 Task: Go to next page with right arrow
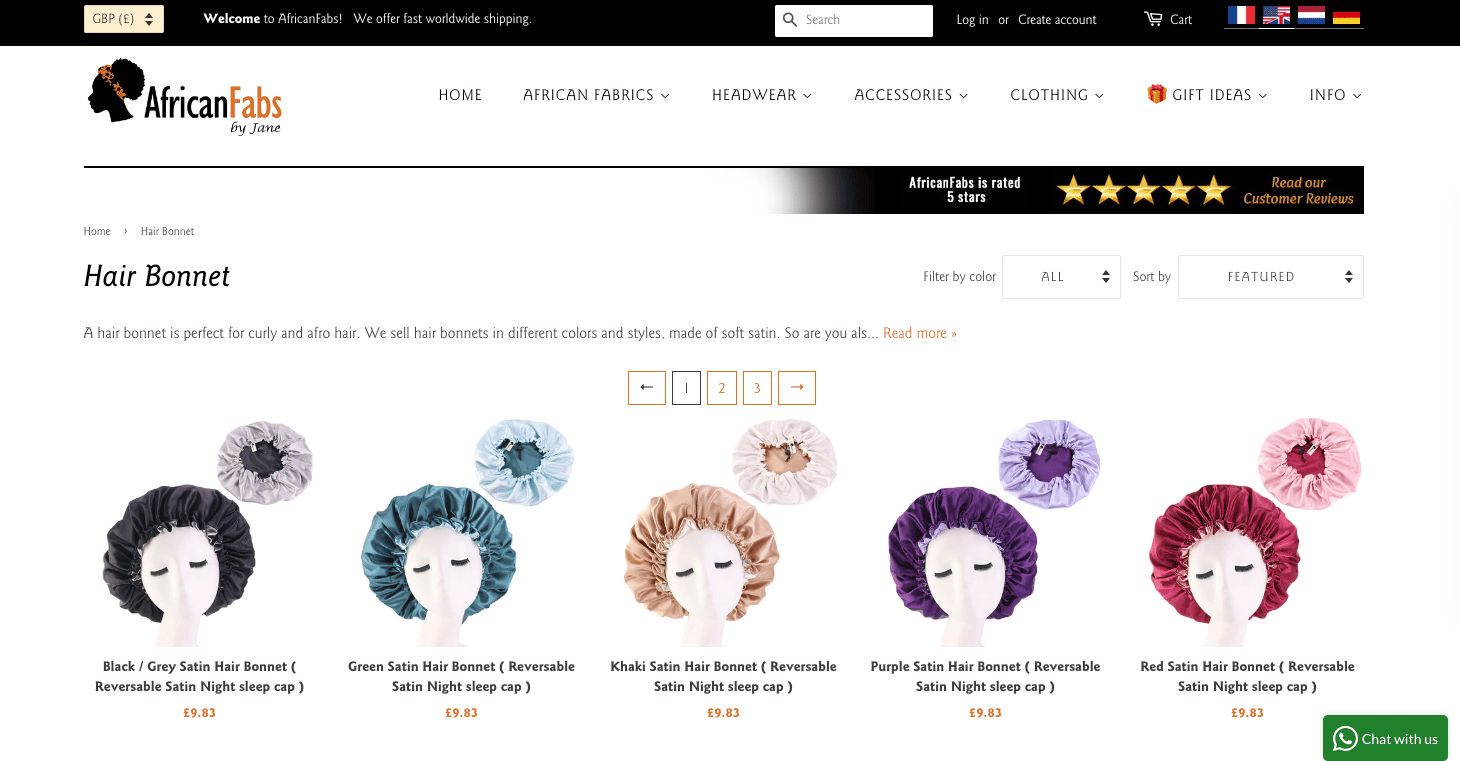pyautogui.click(x=797, y=388)
